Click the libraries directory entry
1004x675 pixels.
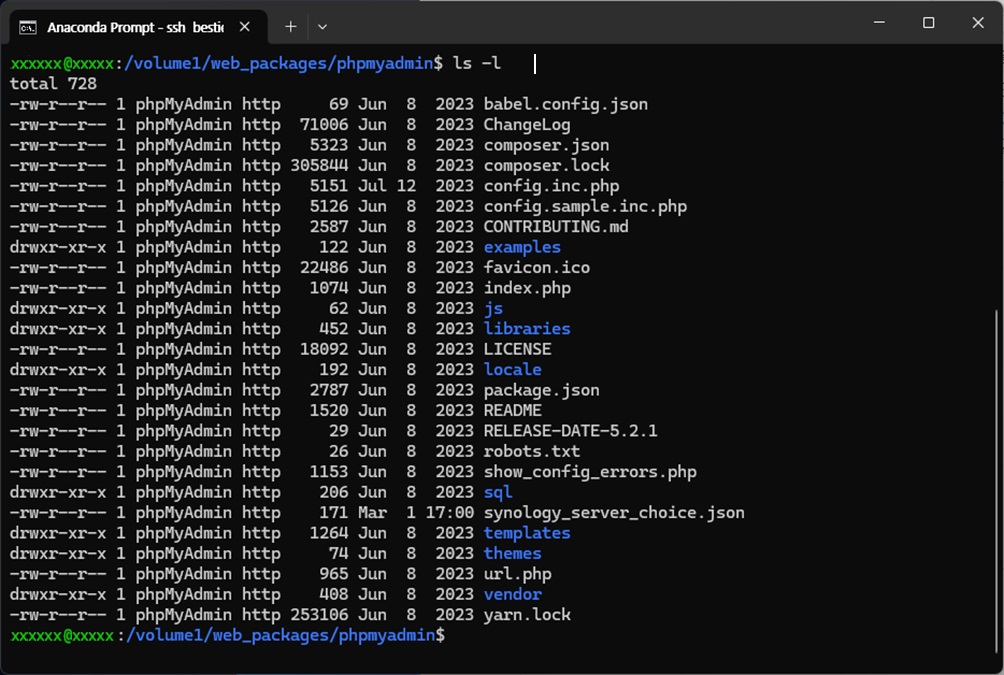pos(527,329)
